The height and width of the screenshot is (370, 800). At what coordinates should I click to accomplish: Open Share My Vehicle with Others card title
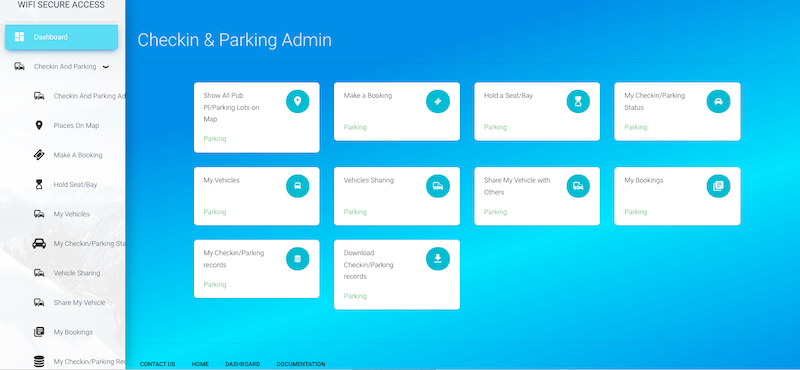tap(517, 186)
